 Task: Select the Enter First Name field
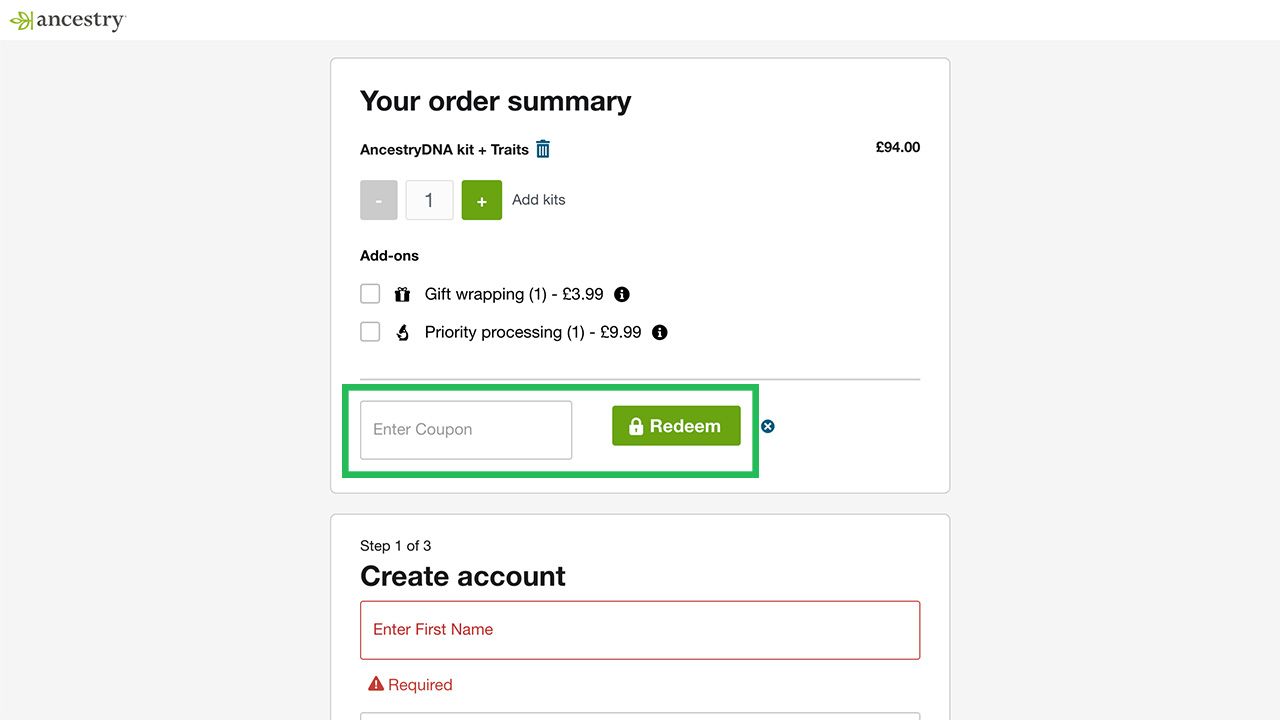[x=640, y=630]
